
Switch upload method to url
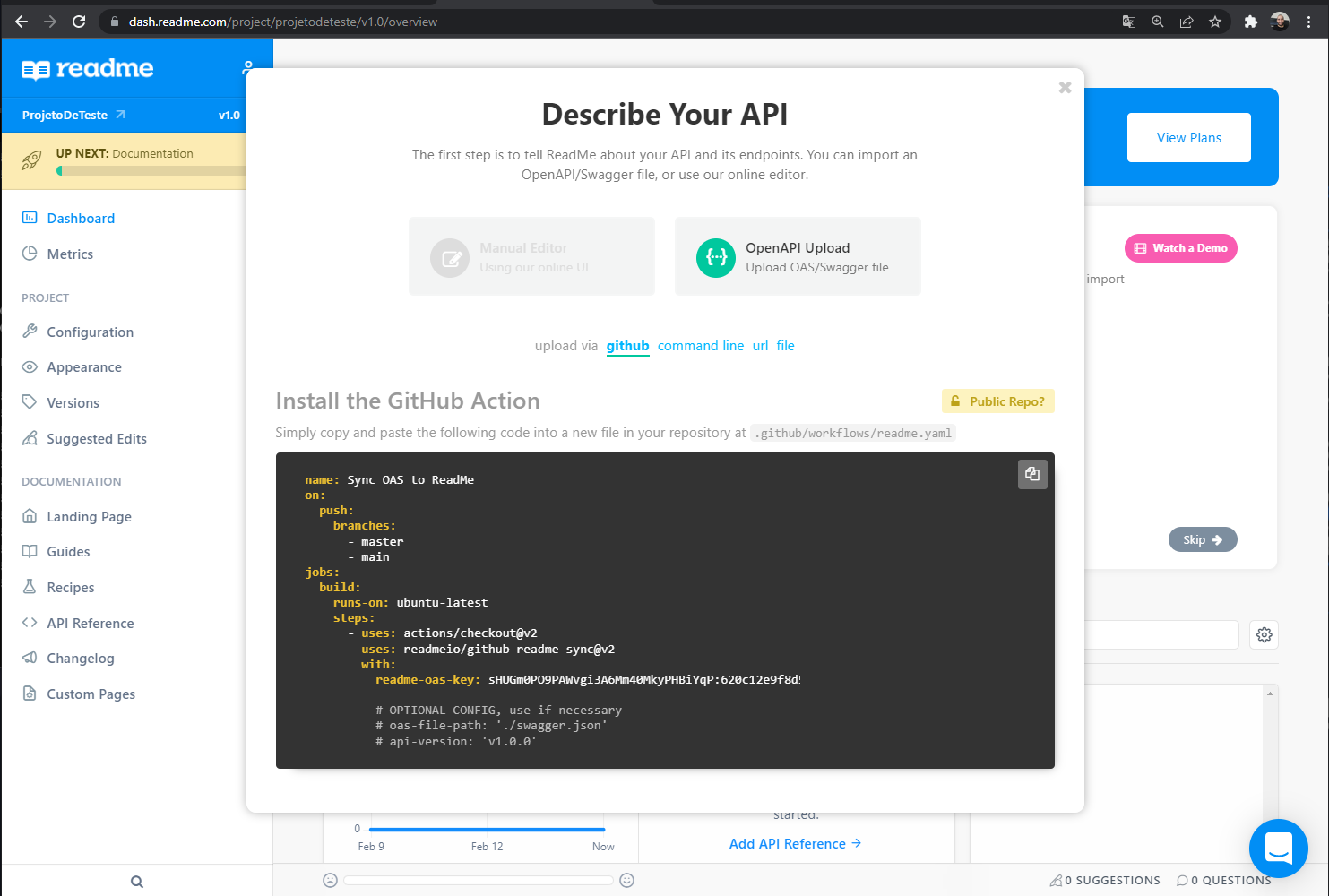760,346
